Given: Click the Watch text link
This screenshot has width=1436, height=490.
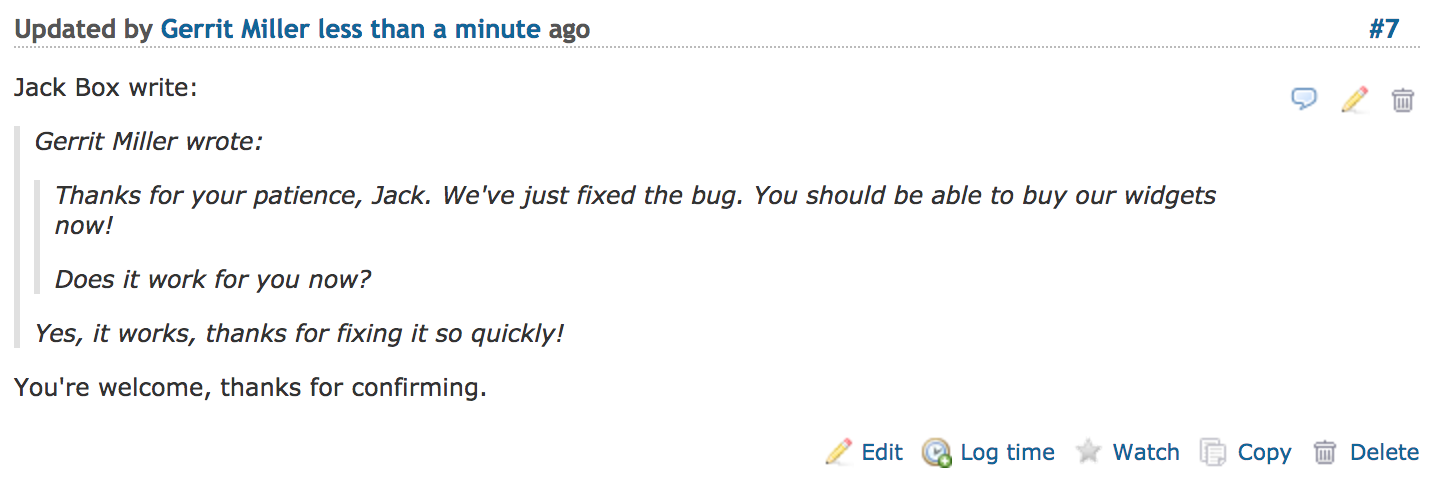Looking at the screenshot, I should tap(1146, 453).
